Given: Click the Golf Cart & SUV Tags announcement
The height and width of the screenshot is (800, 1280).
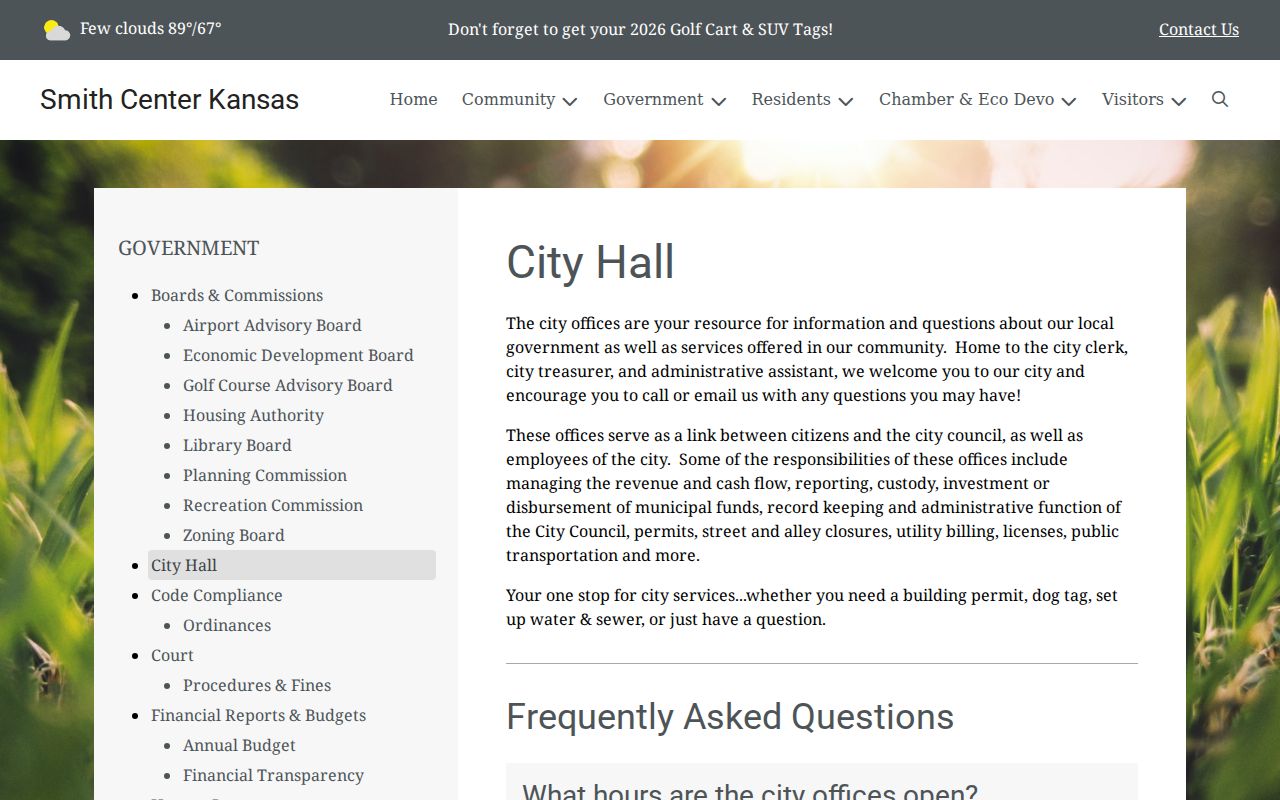Looking at the screenshot, I should pyautogui.click(x=640, y=29).
